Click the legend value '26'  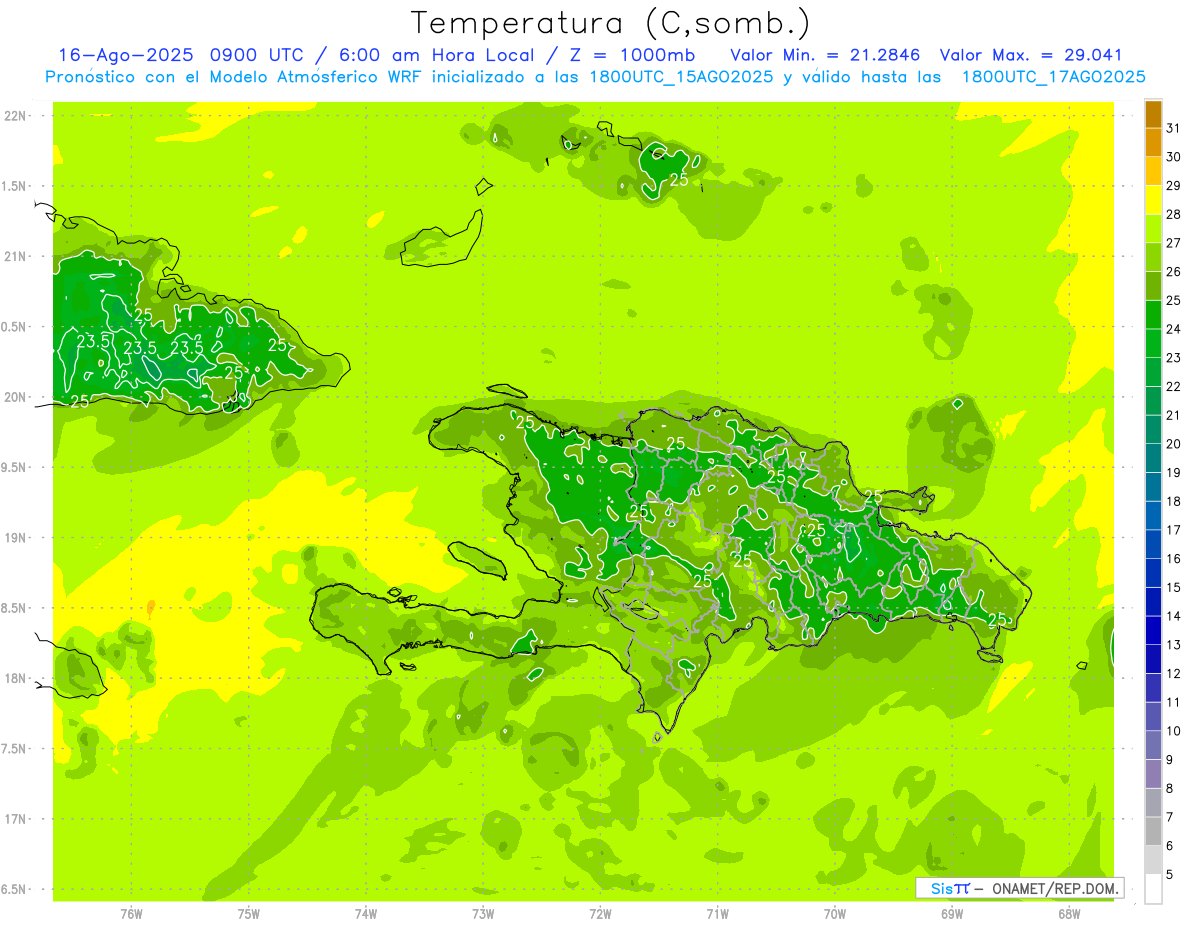[1173, 272]
